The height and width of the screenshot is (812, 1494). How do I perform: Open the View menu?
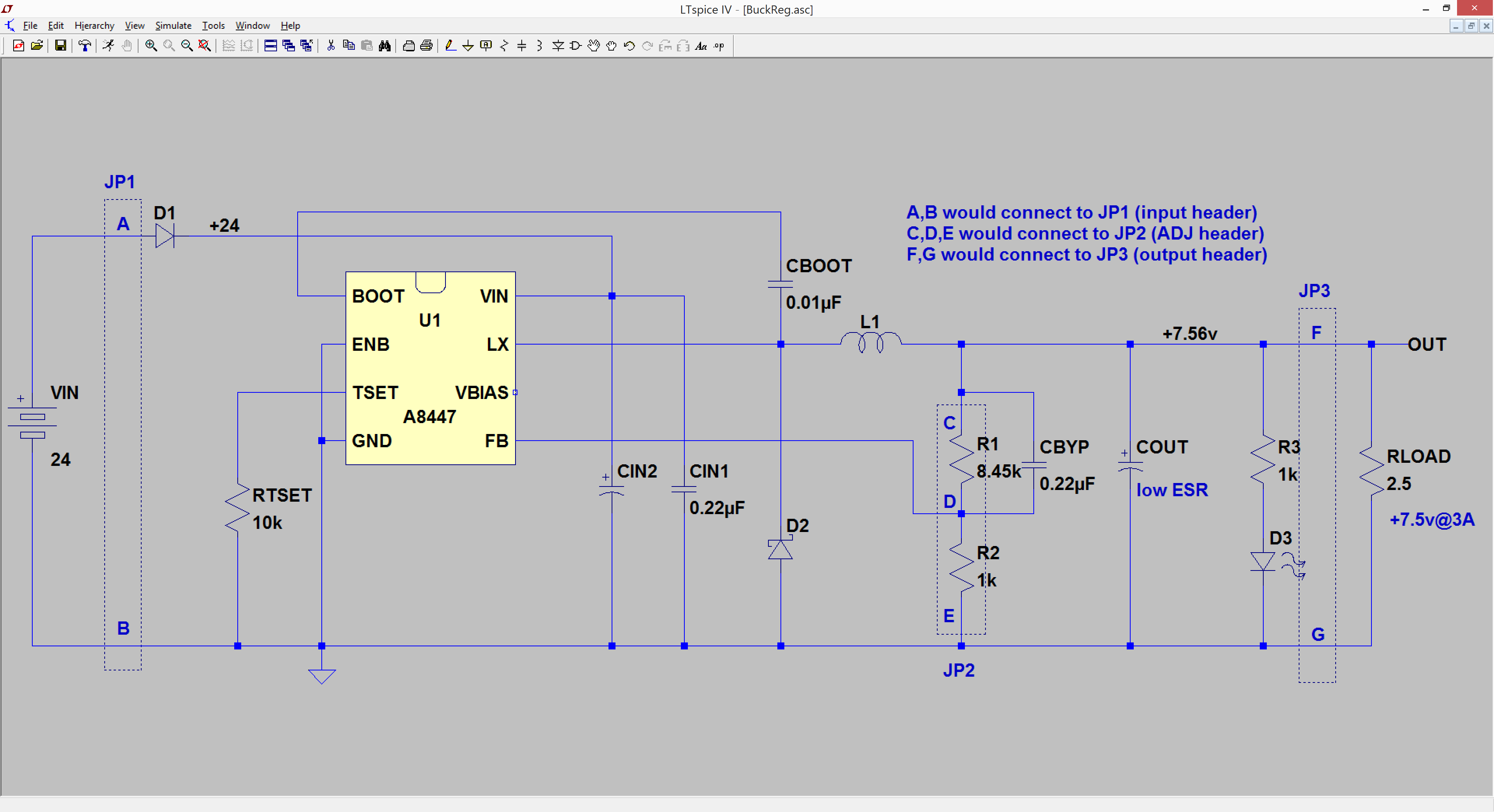[135, 26]
